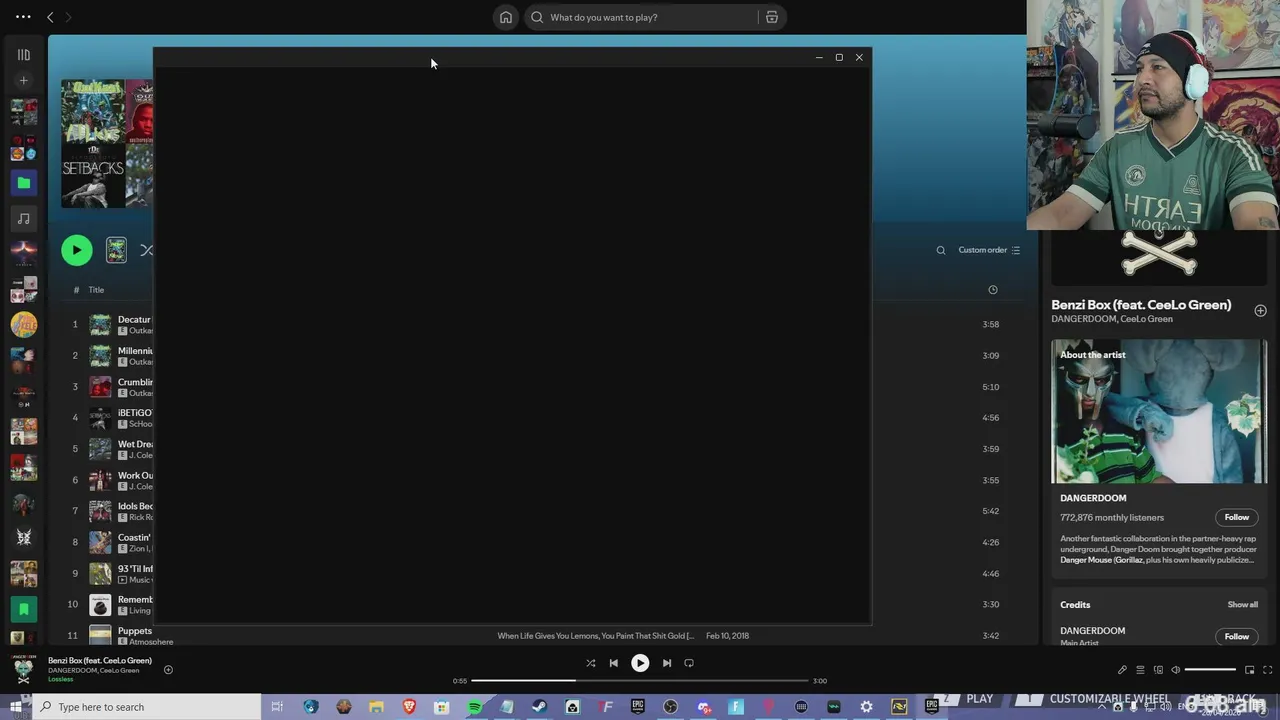
Task: Skip to previous track
Action: (x=614, y=663)
